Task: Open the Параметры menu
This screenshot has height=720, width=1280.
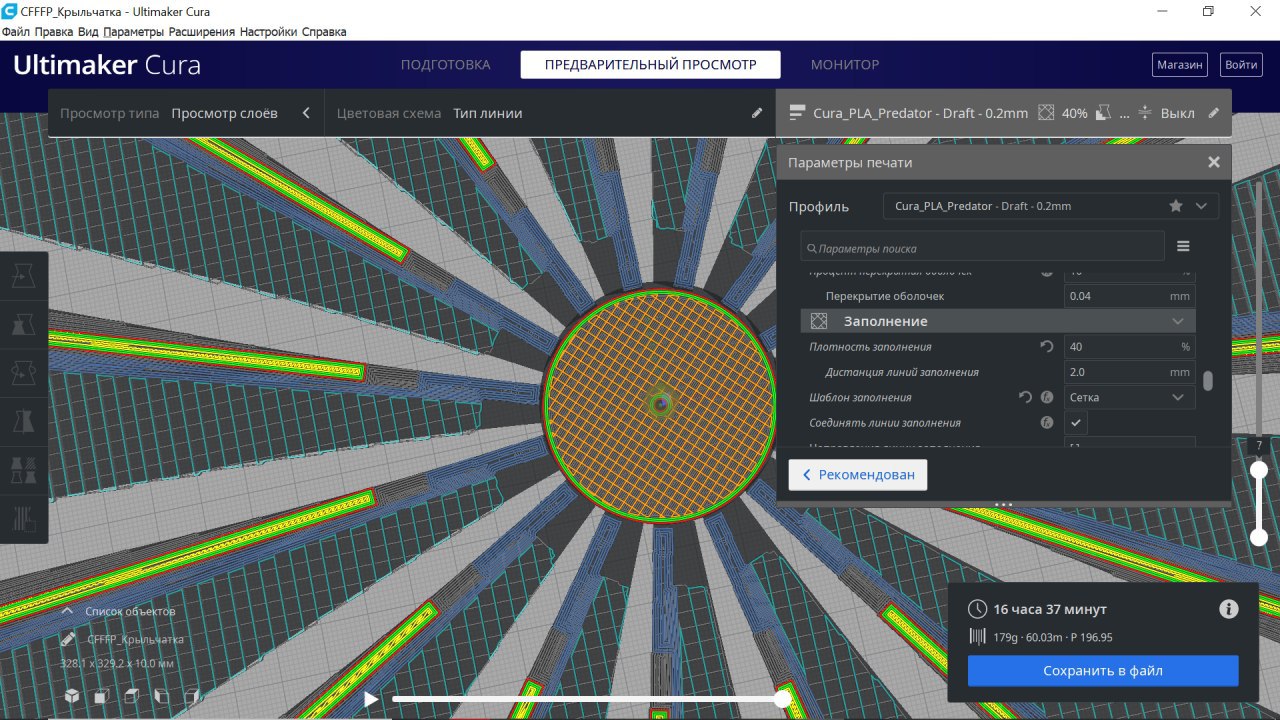Action: [x=134, y=32]
